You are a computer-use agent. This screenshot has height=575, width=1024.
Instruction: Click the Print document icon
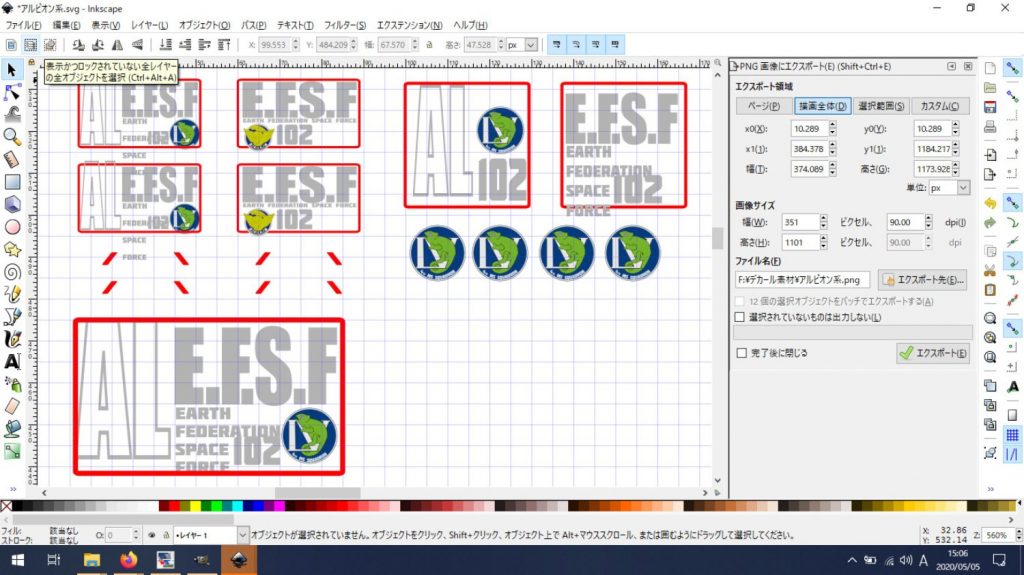(990, 127)
